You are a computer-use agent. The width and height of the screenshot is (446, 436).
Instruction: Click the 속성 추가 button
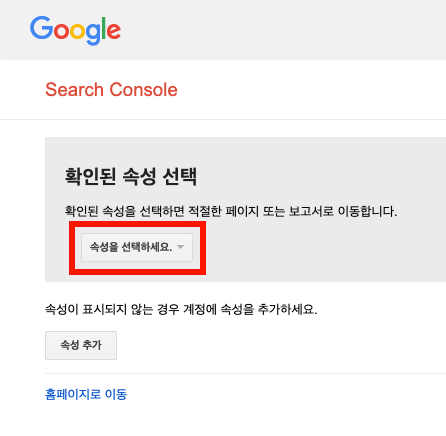81,345
